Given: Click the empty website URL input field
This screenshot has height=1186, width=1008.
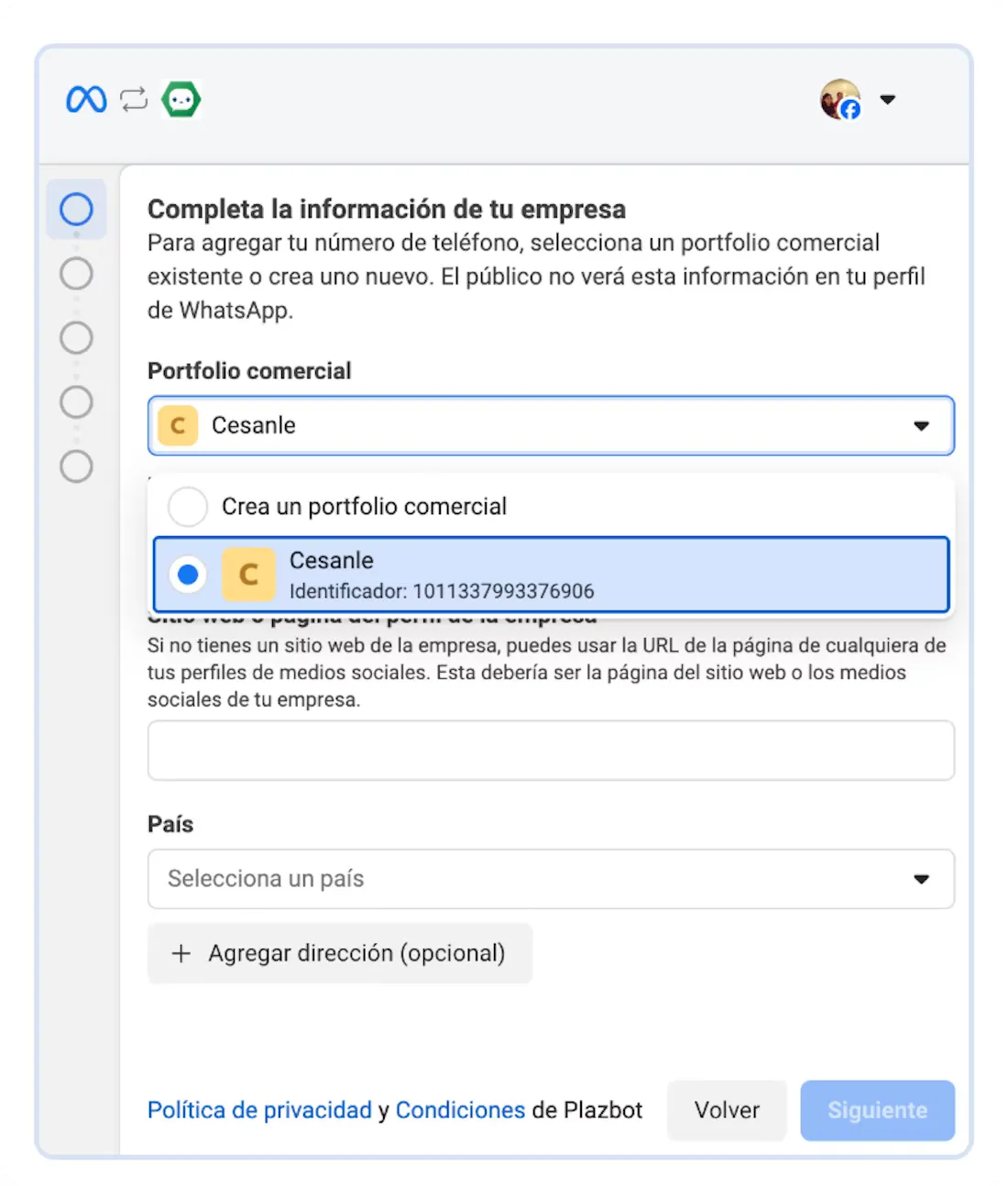Looking at the screenshot, I should (x=550, y=750).
